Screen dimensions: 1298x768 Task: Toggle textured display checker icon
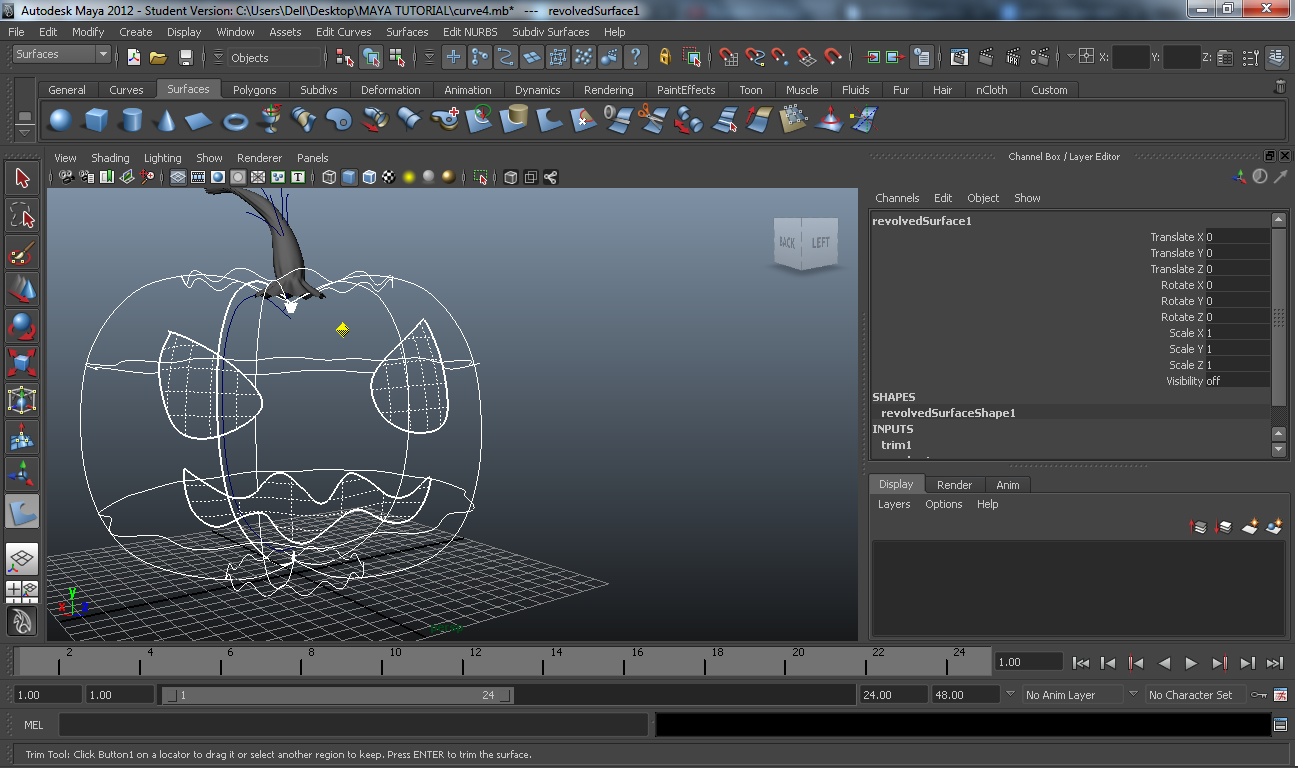(389, 177)
